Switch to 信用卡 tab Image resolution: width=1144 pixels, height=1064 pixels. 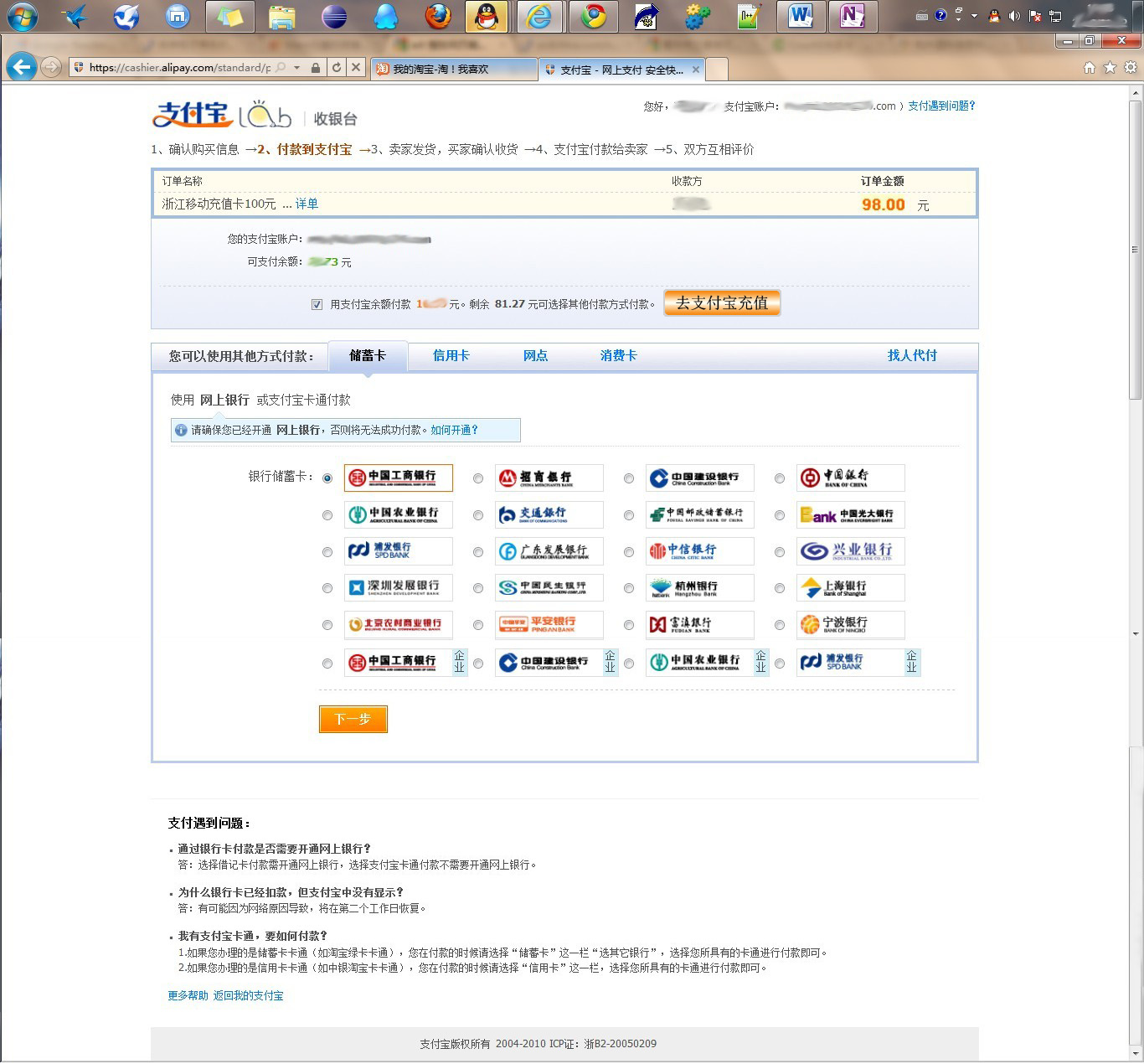(451, 356)
